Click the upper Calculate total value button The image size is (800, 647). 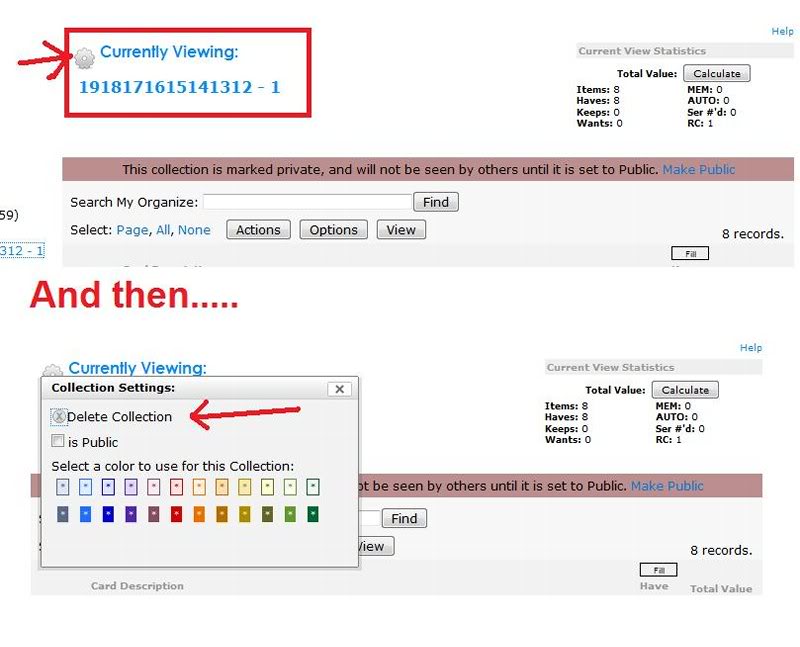click(716, 73)
